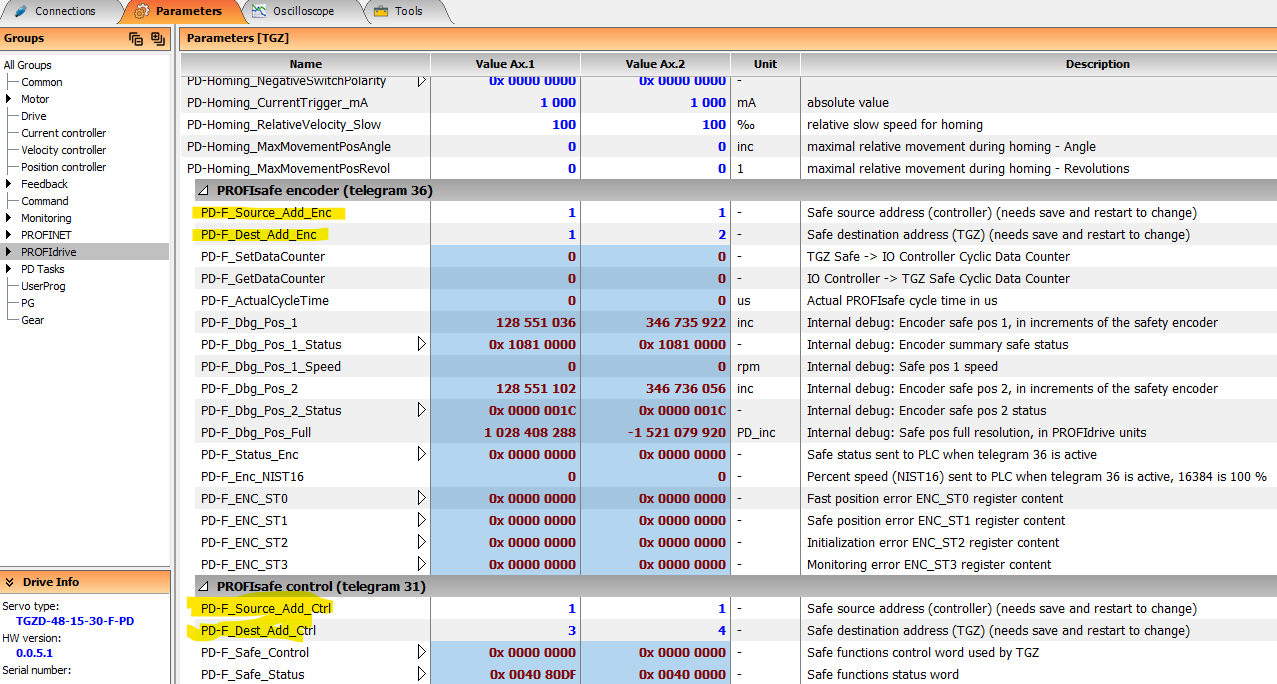Expand the PROFIdrive group arrow
1277x684 pixels.
point(9,252)
